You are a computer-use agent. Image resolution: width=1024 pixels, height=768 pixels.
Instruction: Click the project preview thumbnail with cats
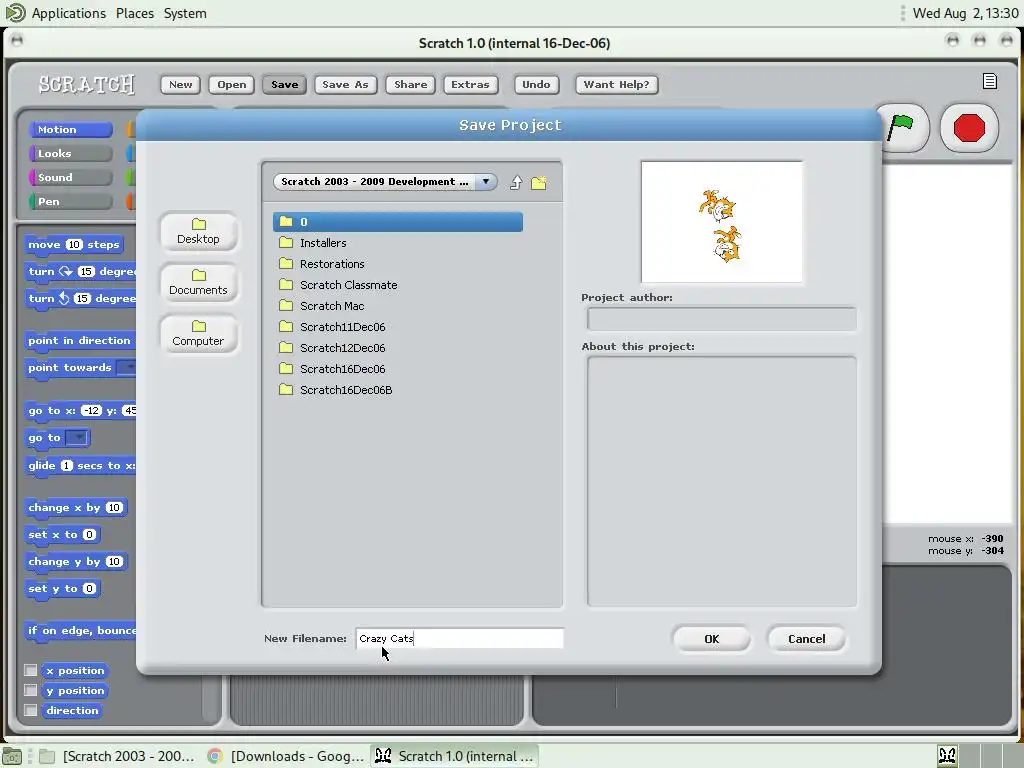722,222
